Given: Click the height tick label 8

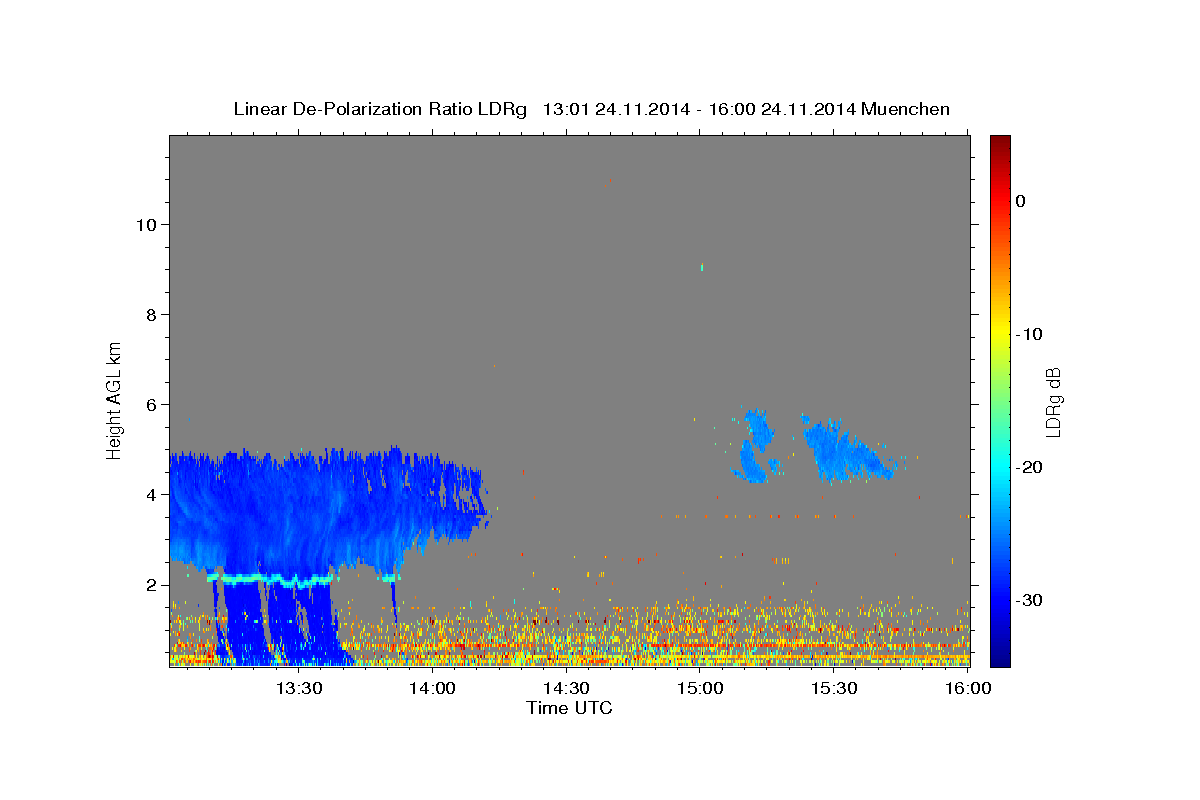Looking at the screenshot, I should [x=151, y=315].
